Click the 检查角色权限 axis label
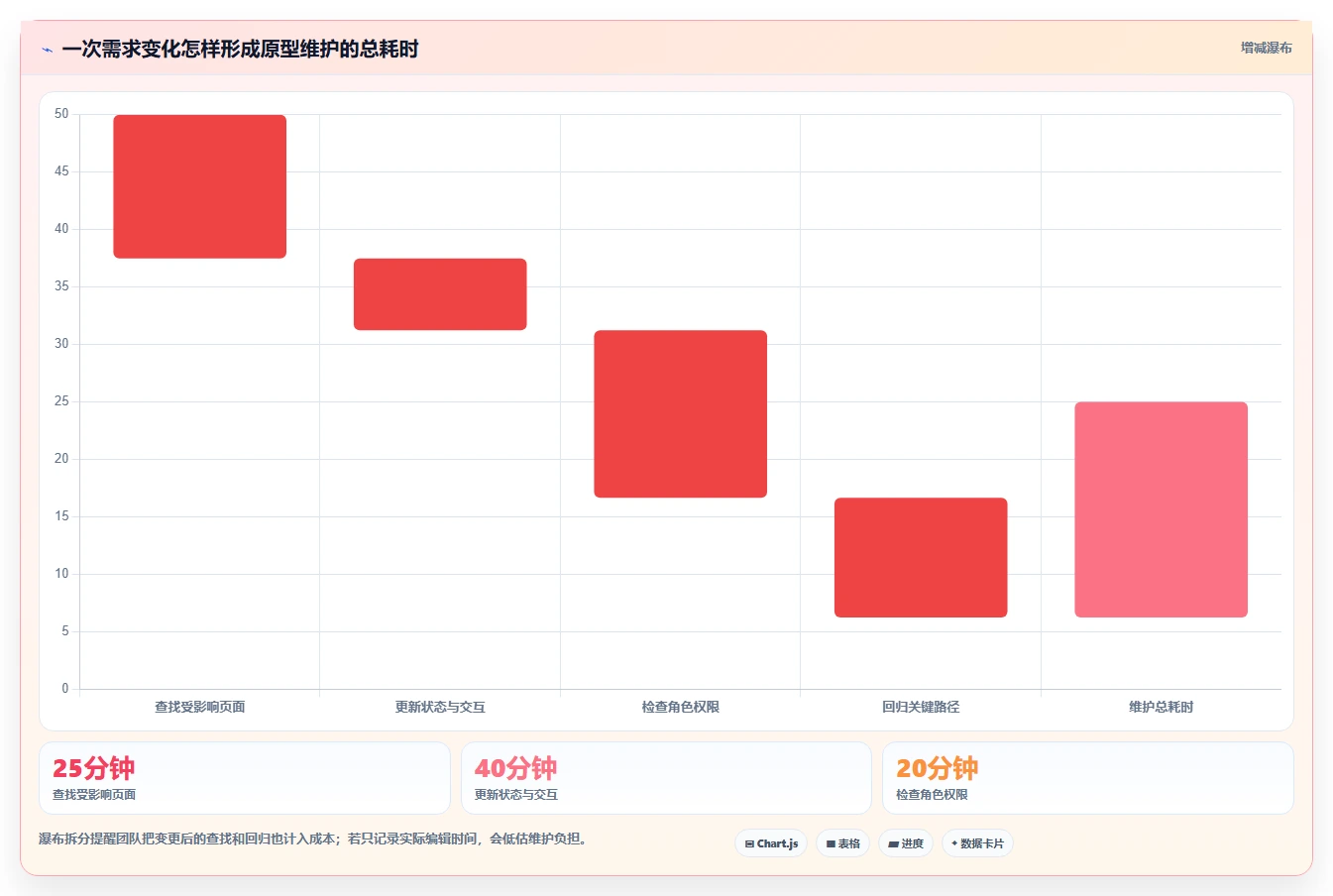The height and width of the screenshot is (896, 1333). (681, 707)
